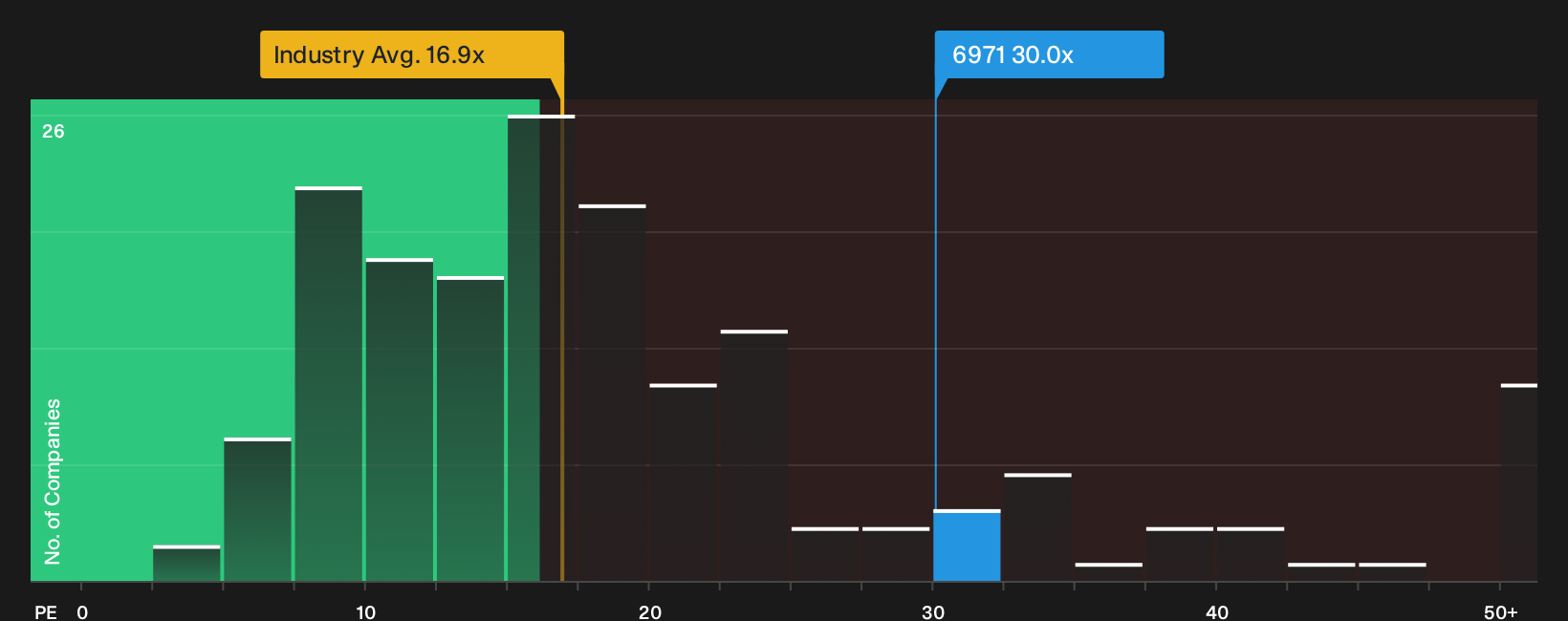Click the 50+ PE bar
Image resolution: width=1568 pixels, height=621 pixels.
[x=1519, y=482]
